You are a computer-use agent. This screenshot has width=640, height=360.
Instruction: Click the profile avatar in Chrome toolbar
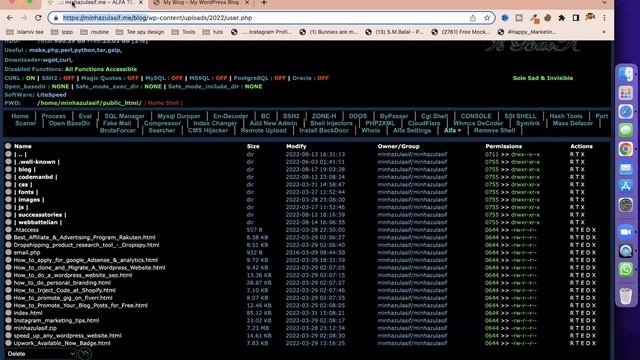pyautogui.click(x=590, y=18)
